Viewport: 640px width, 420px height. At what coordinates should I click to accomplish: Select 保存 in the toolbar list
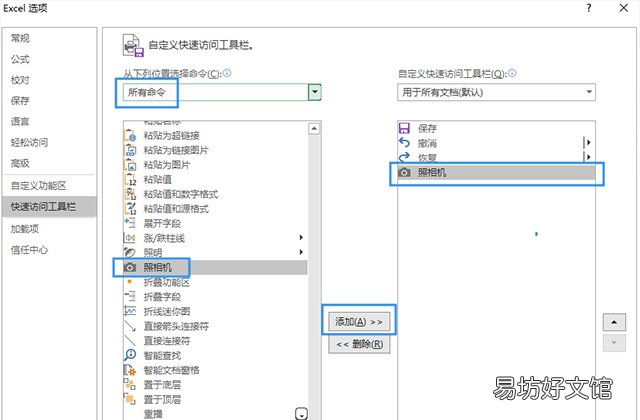[x=496, y=129]
